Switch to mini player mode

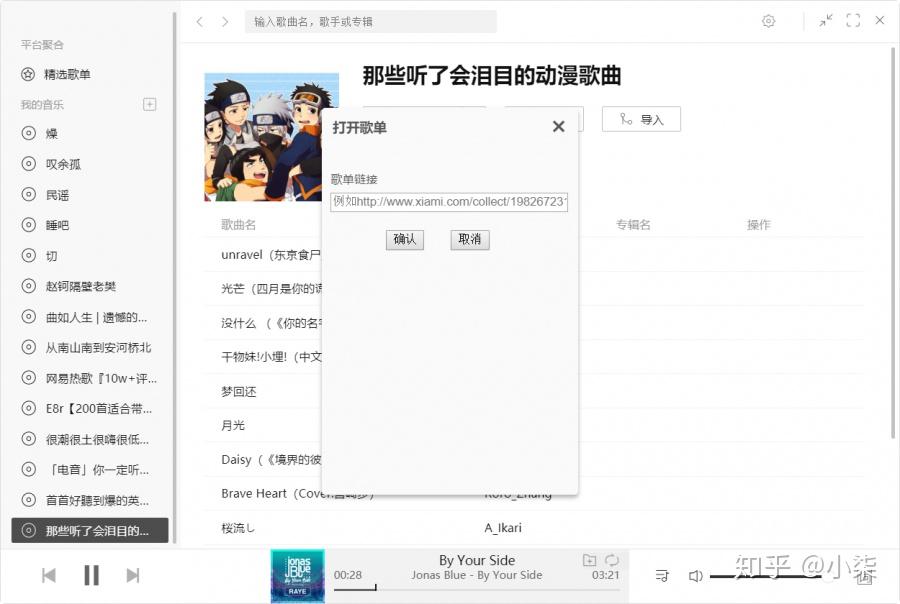[826, 20]
